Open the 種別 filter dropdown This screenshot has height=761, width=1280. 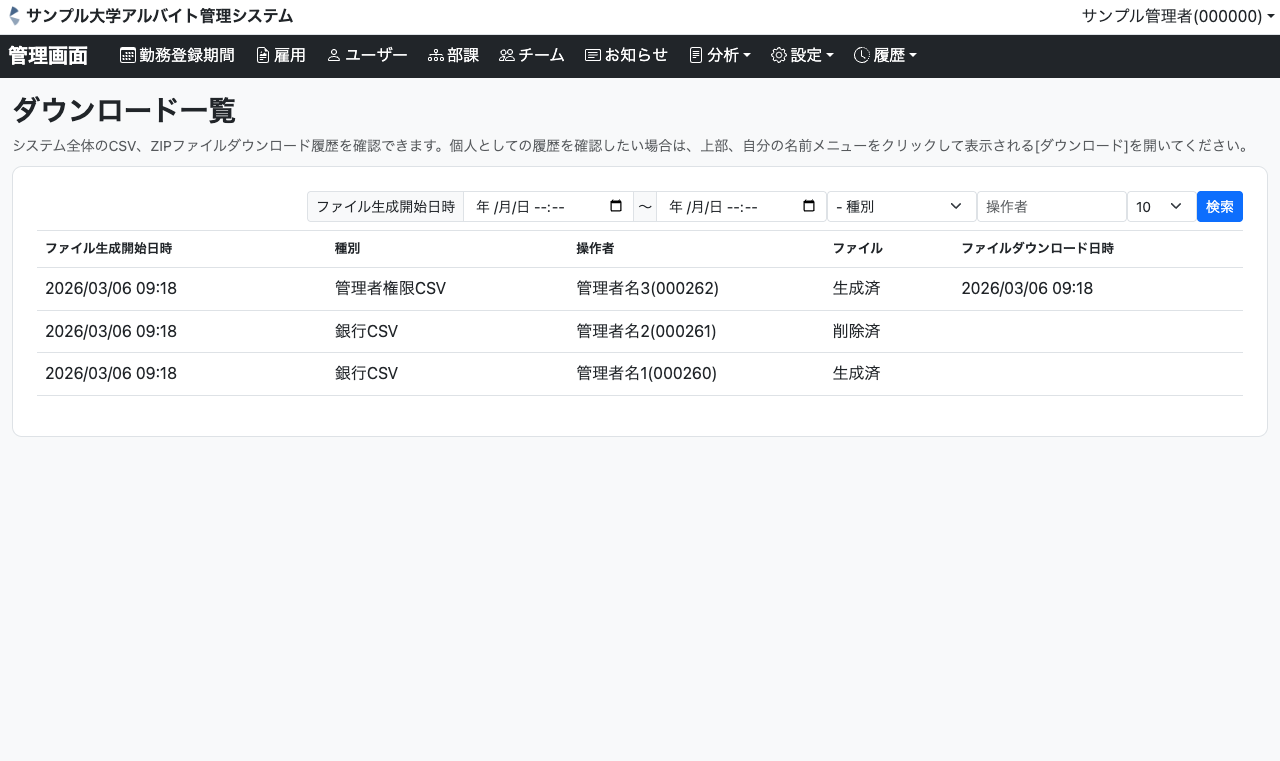(901, 207)
